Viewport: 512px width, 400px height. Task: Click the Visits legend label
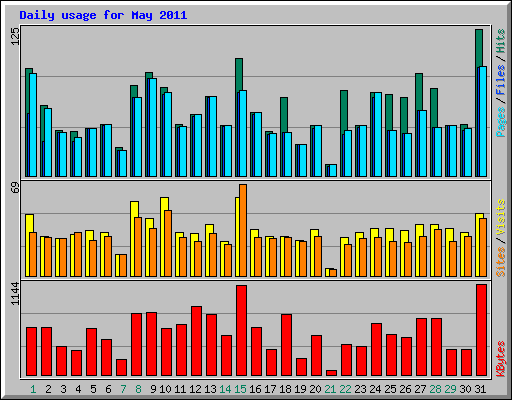tap(500, 218)
